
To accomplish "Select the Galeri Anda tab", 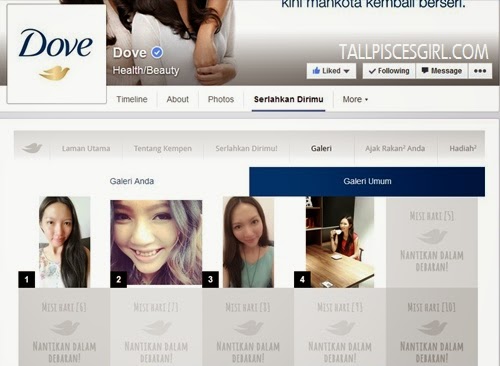I will tap(132, 181).
